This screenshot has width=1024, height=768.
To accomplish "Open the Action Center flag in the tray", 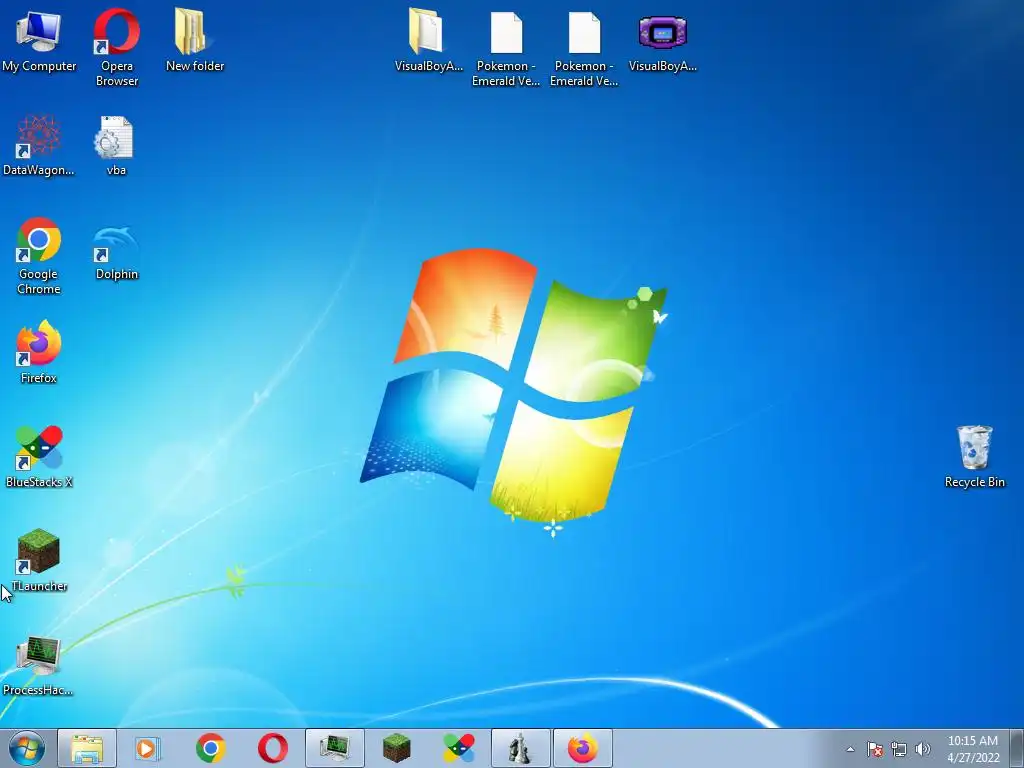I will (x=874, y=749).
